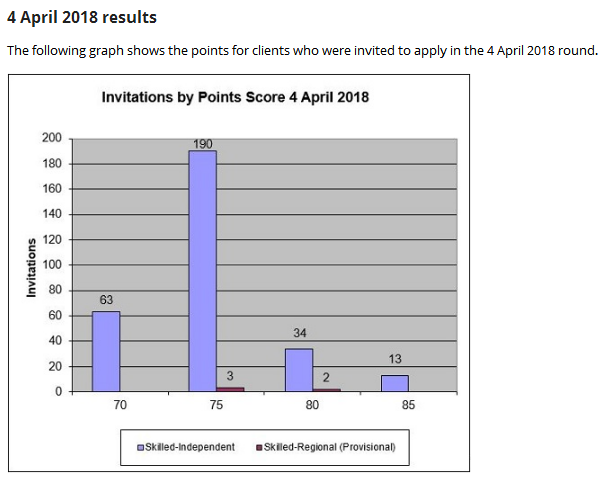This screenshot has width=609, height=483.
Task: Click the small maroon bar at 75 points
Action: (230, 389)
